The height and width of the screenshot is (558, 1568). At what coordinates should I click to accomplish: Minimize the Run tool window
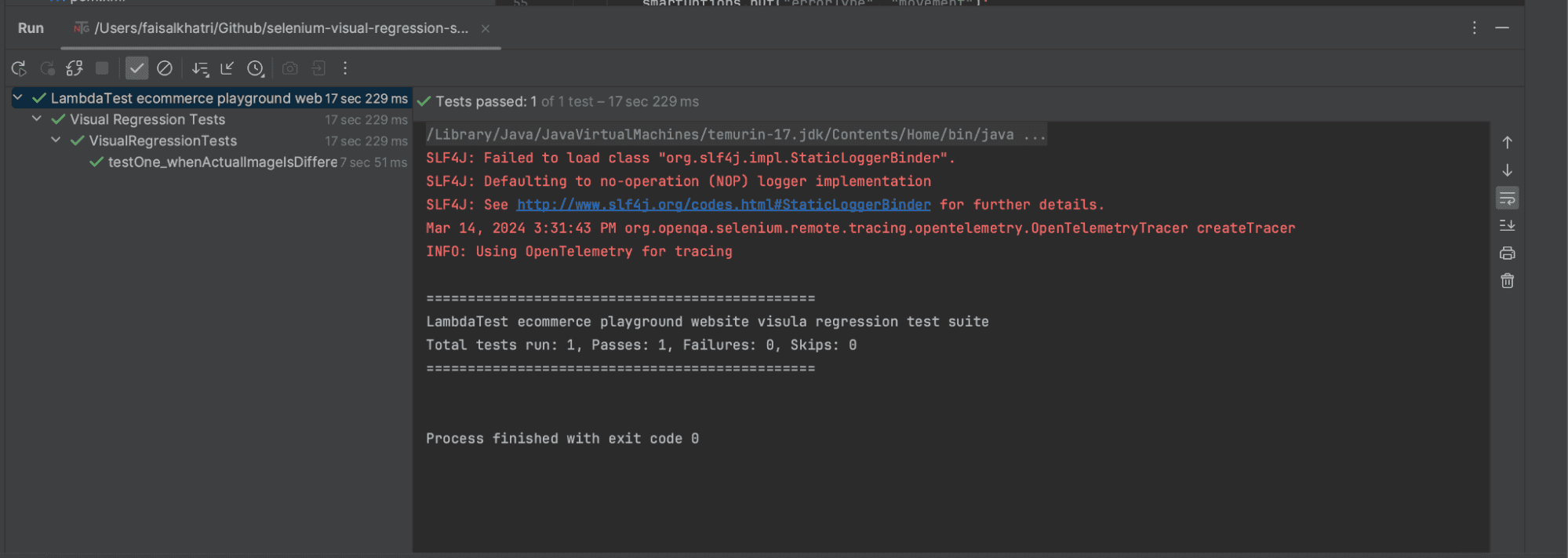click(1502, 28)
